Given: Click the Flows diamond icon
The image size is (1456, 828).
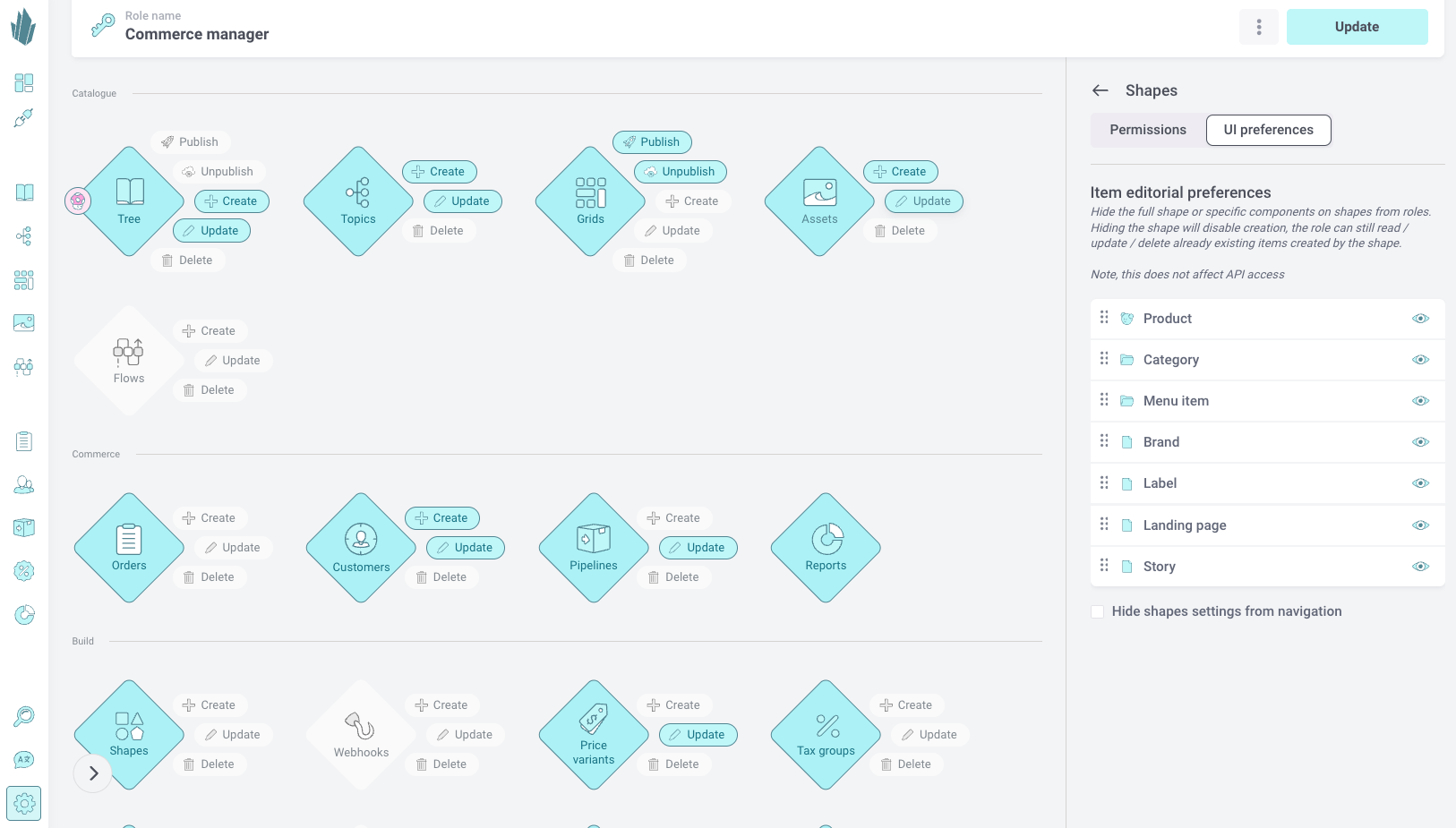Looking at the screenshot, I should (x=129, y=361).
